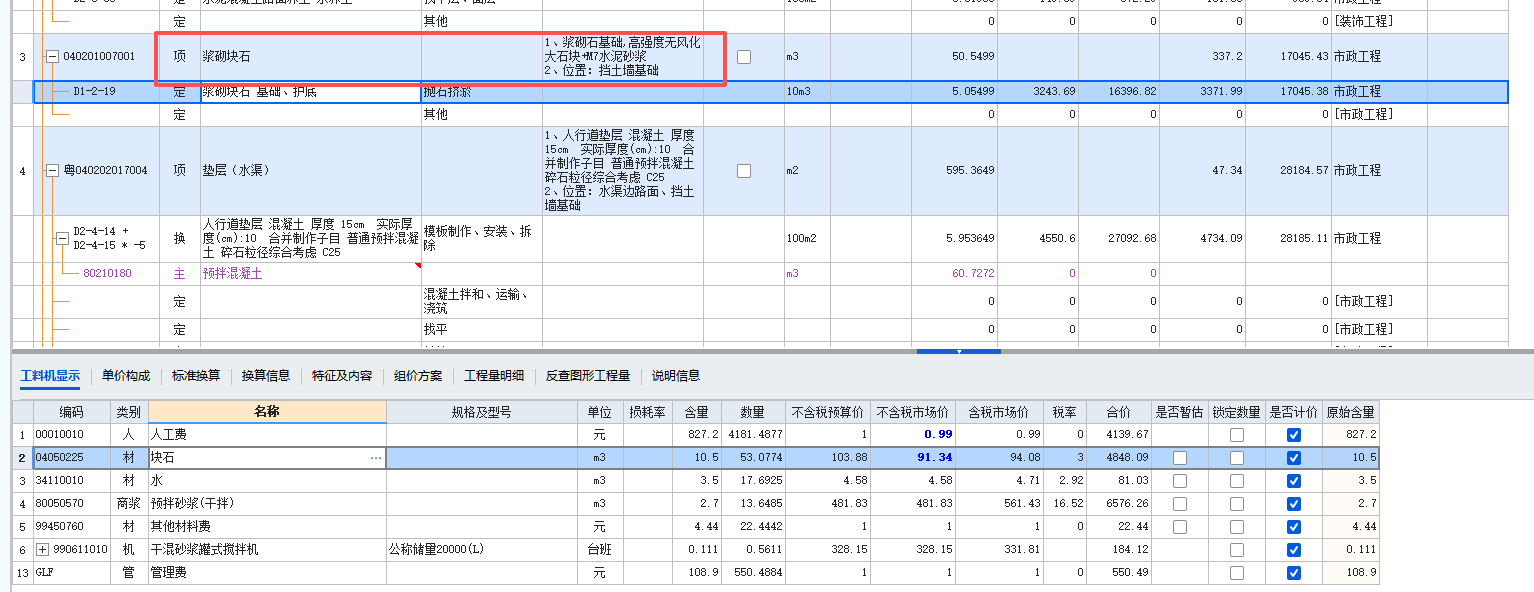Select the 浆砌块石 基础、护底 name cell

pyautogui.click(x=311, y=92)
